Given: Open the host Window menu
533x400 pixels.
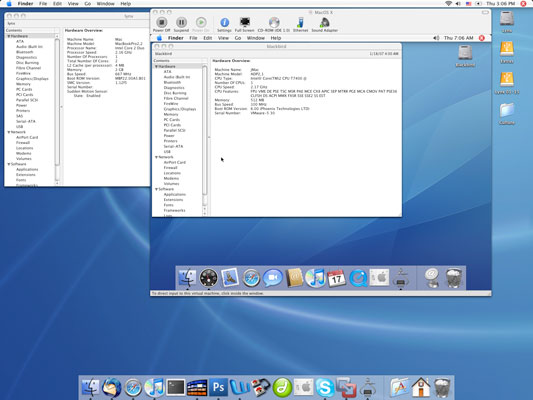Looking at the screenshot, I should click(105, 3).
